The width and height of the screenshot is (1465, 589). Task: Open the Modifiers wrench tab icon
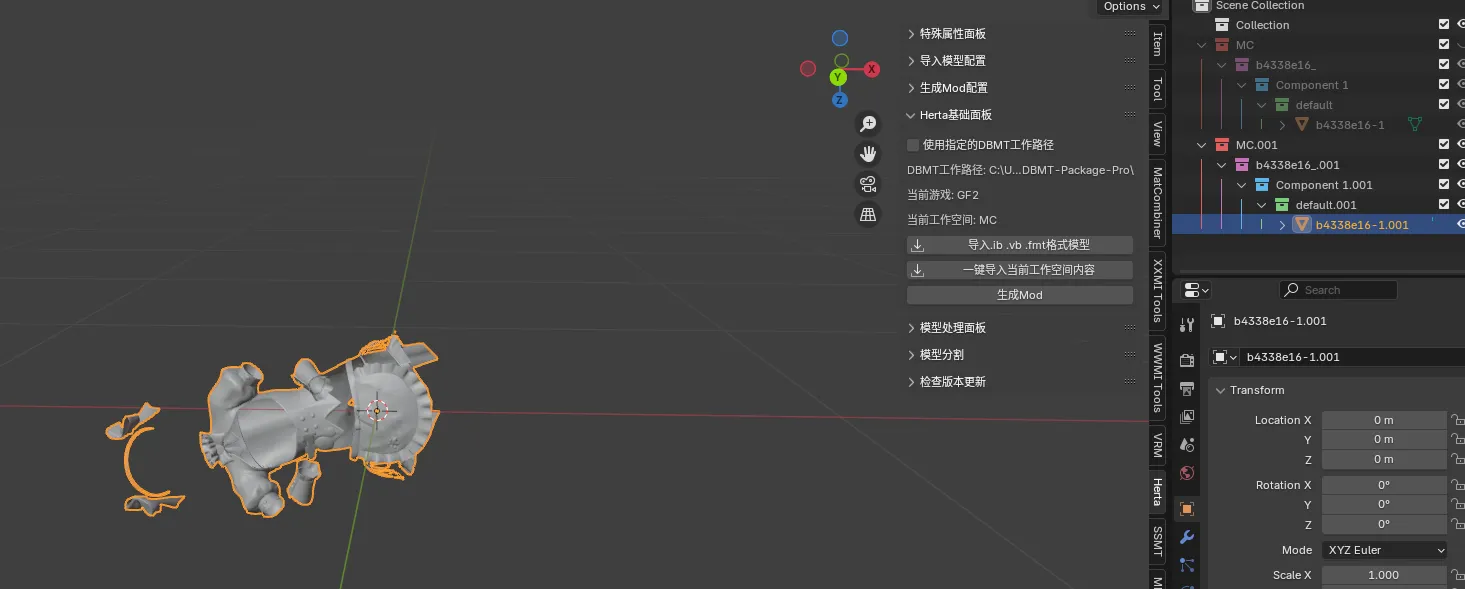coord(1187,537)
